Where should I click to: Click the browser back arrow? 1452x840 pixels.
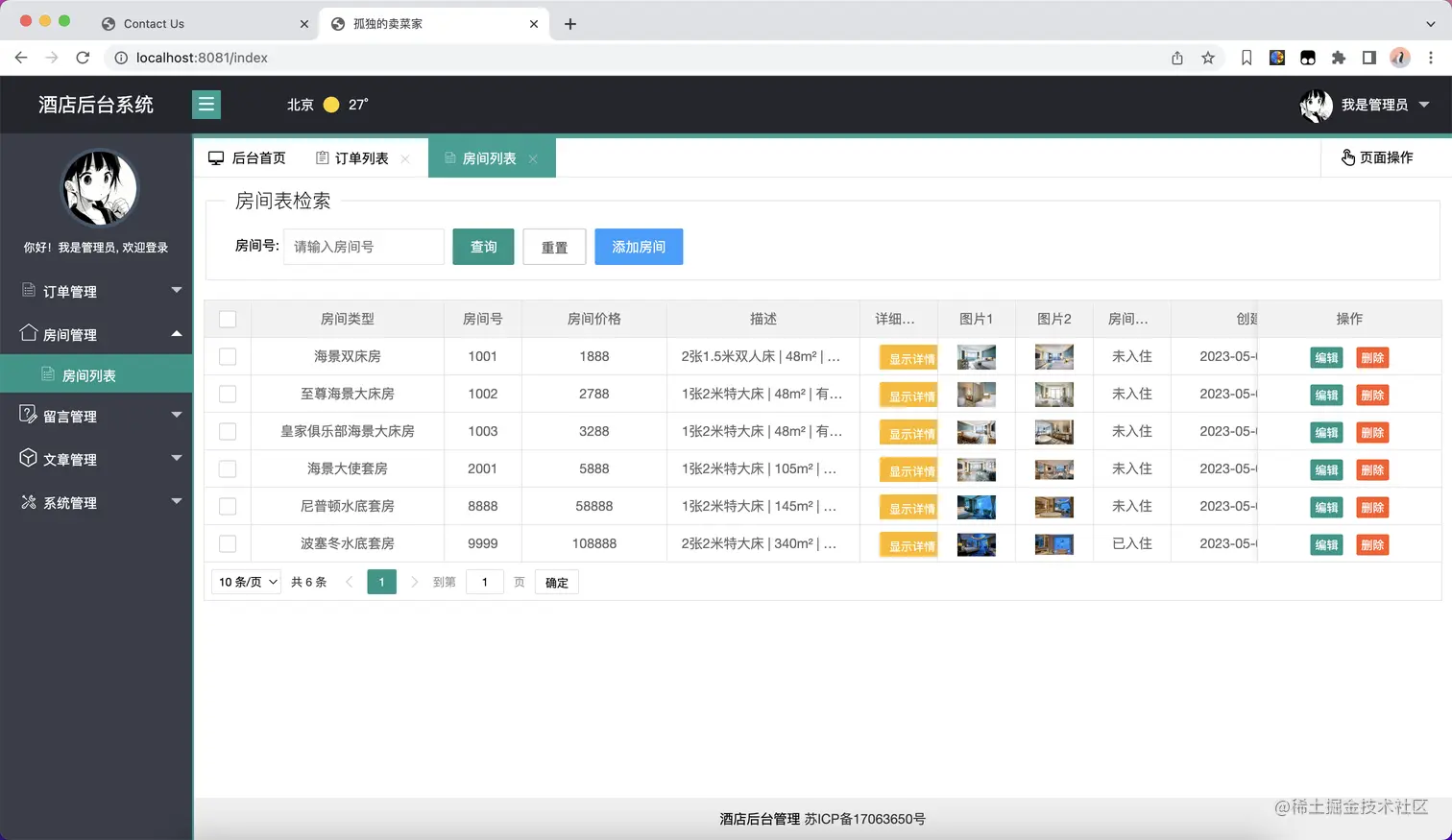coord(21,58)
